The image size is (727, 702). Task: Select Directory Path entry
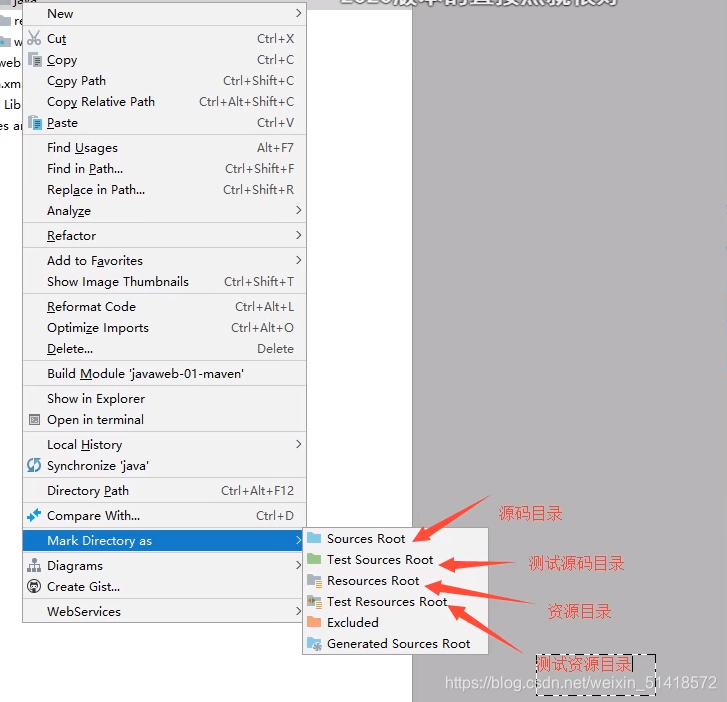click(165, 491)
